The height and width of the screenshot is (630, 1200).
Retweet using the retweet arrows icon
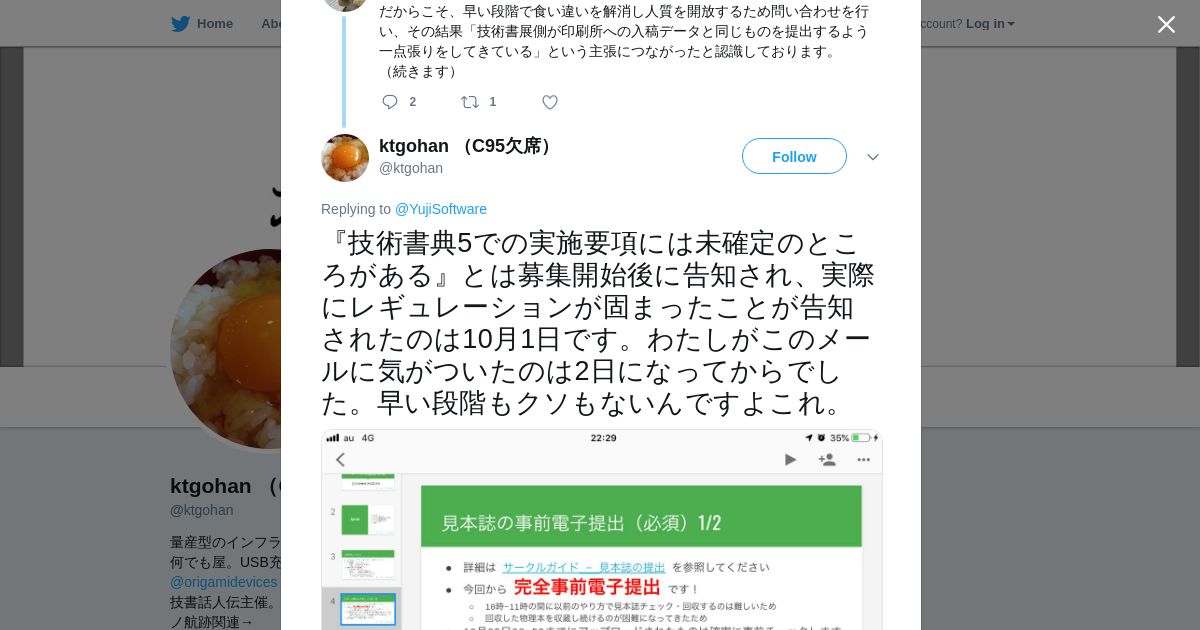[470, 102]
